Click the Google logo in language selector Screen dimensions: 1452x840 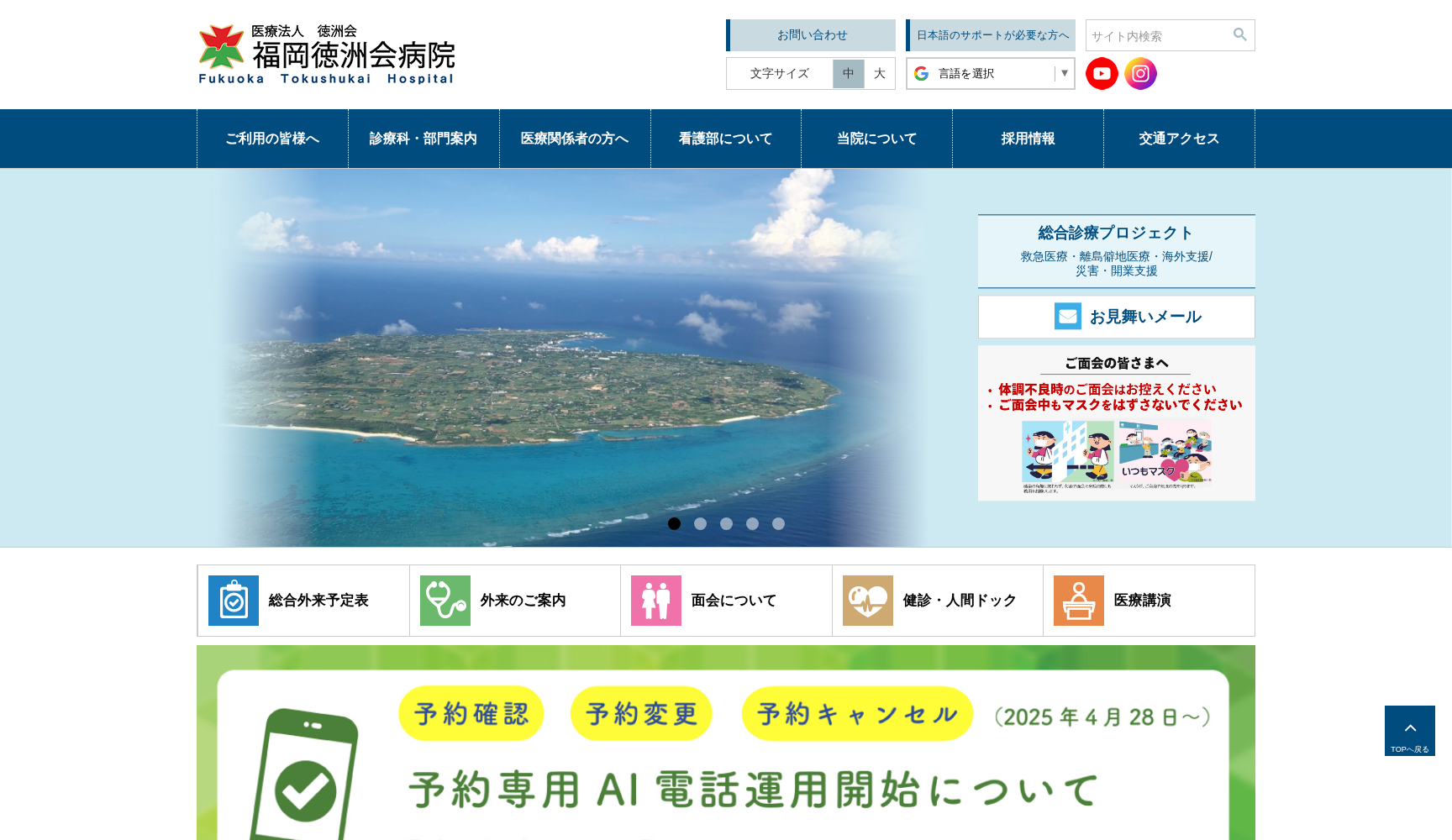[x=922, y=74]
